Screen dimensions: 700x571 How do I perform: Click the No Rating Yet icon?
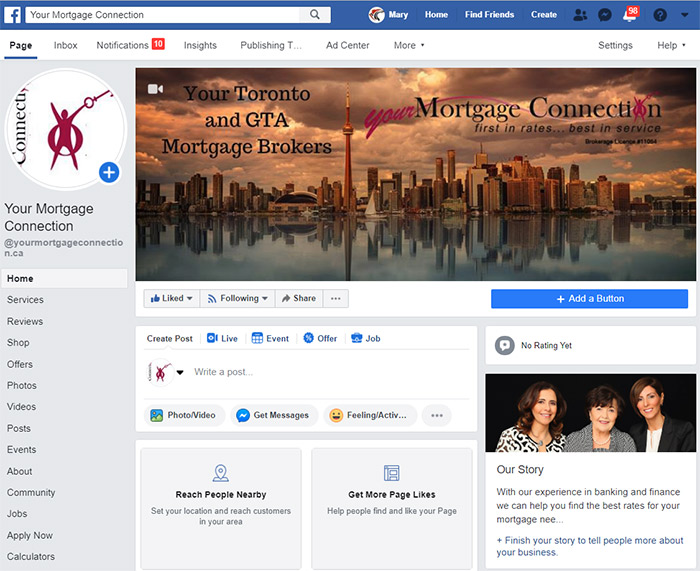[x=505, y=345]
